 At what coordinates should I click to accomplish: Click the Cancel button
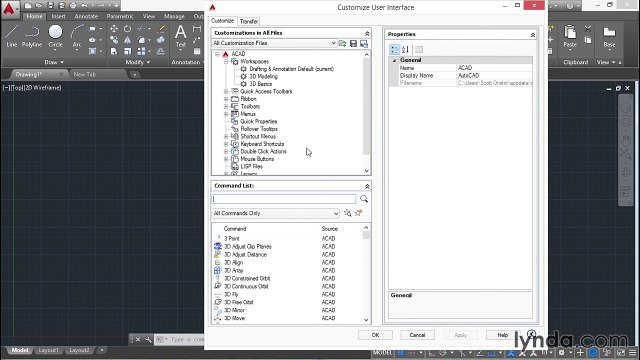[x=417, y=335]
